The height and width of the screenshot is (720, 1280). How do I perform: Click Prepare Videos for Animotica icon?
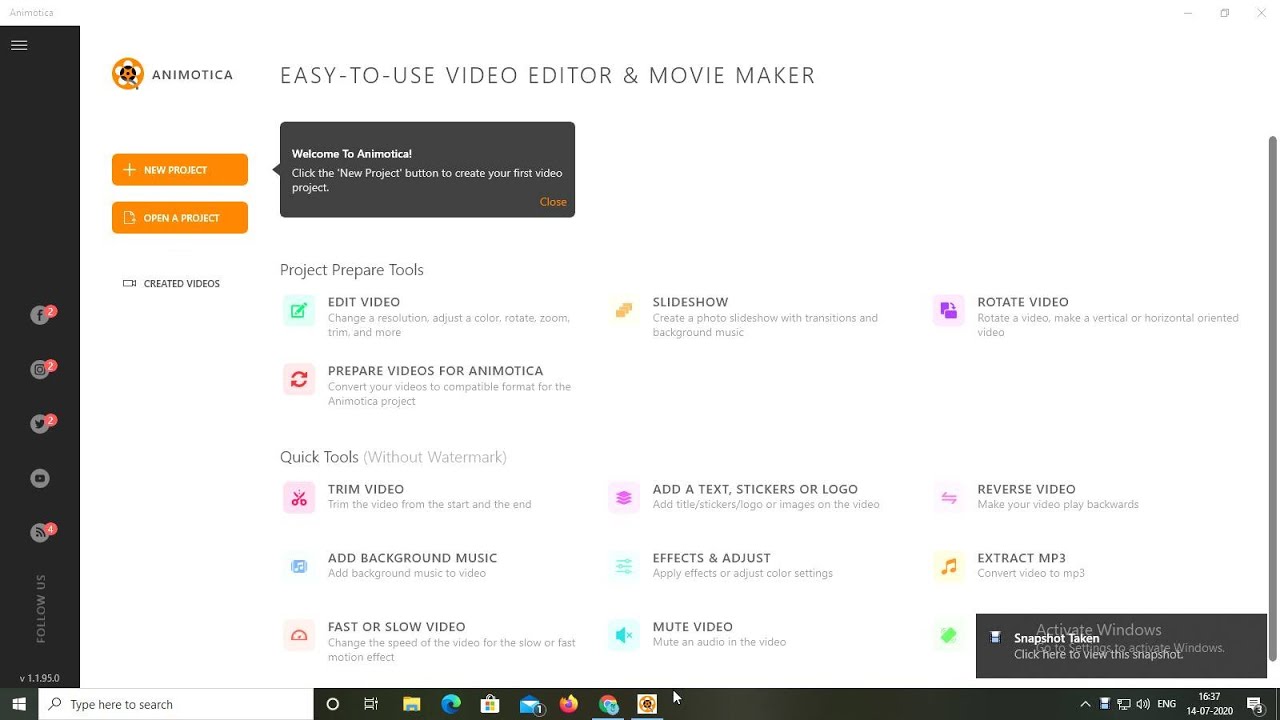pyautogui.click(x=298, y=379)
